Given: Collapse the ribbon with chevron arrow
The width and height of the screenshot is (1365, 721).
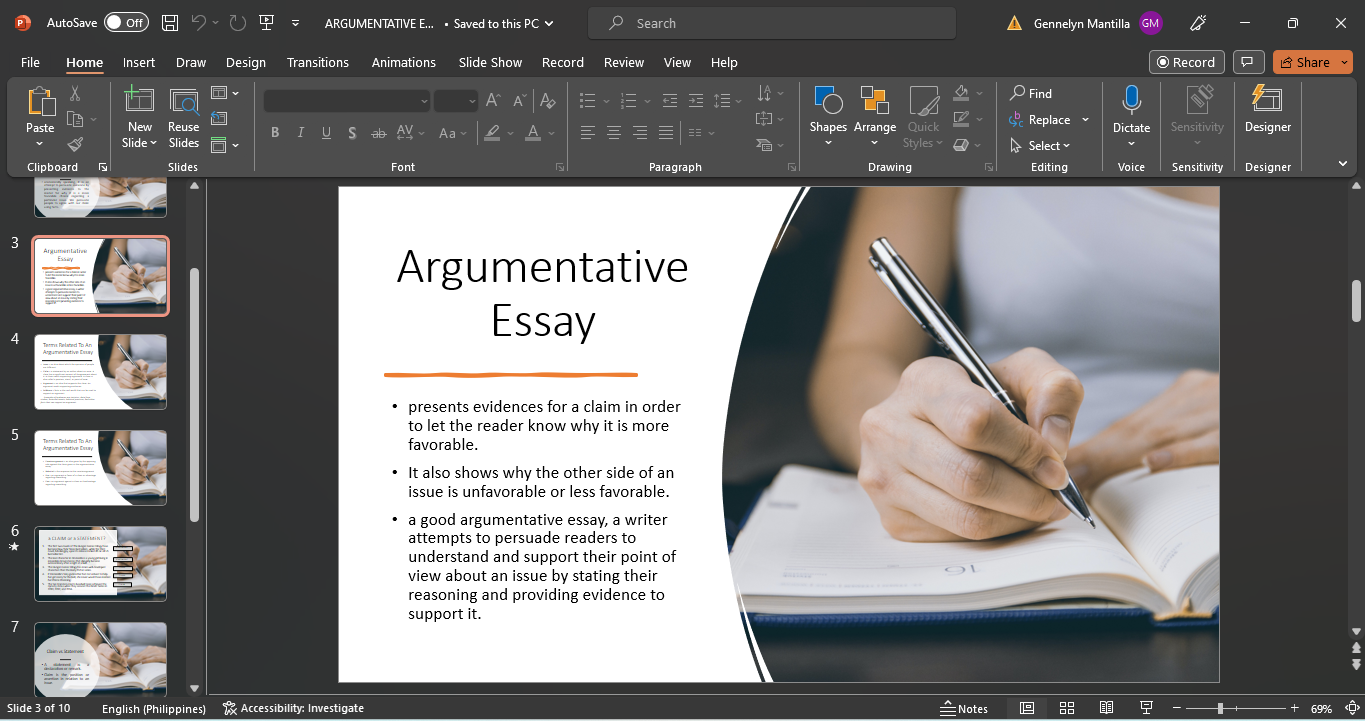Looking at the screenshot, I should tap(1342, 163).
